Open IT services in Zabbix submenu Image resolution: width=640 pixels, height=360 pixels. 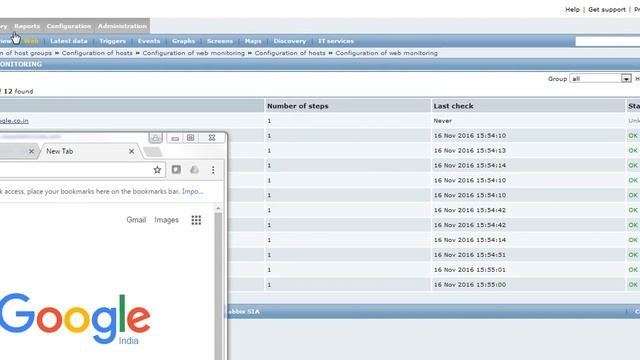(336, 41)
